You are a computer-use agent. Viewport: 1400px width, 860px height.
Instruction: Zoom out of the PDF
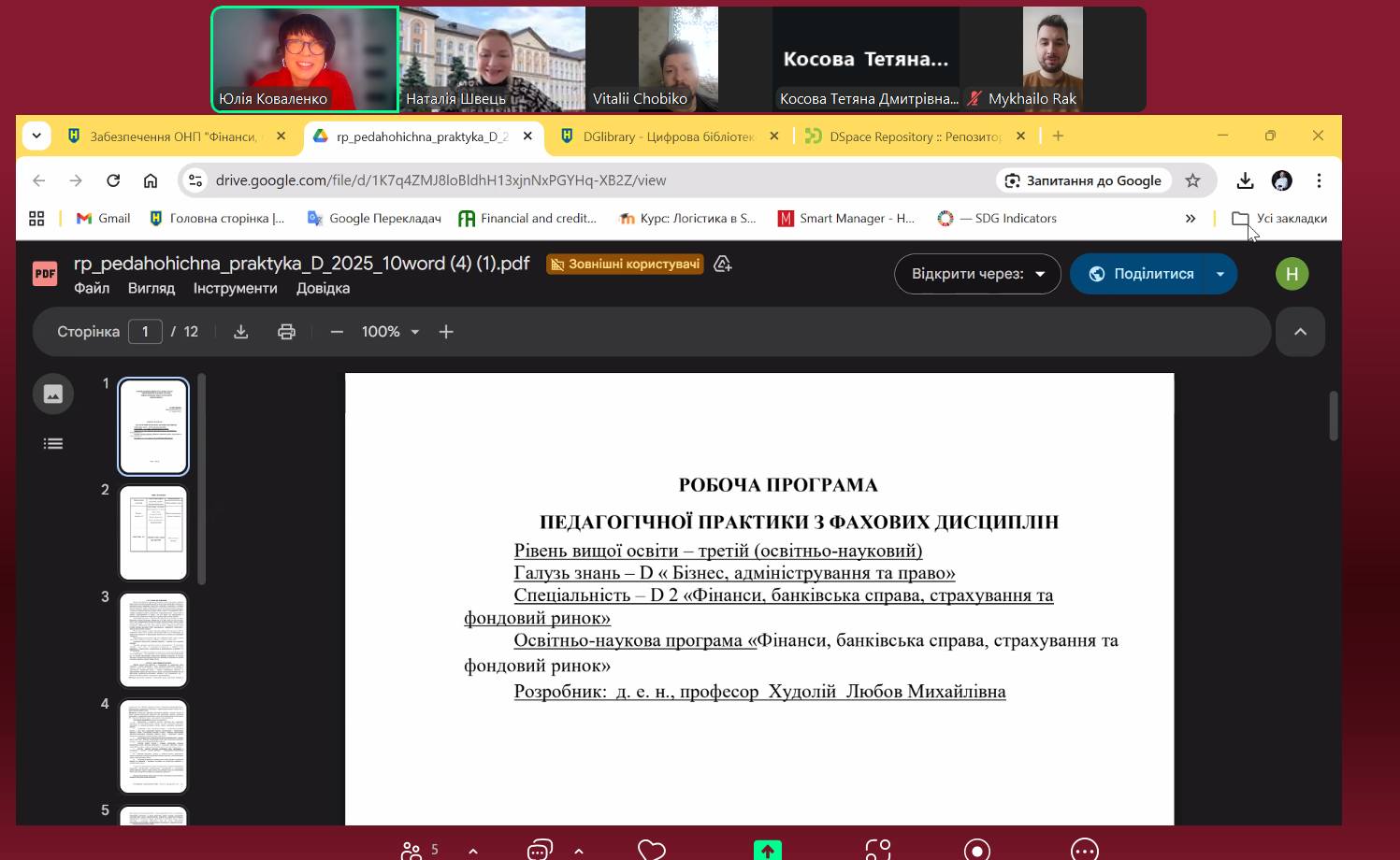(337, 332)
